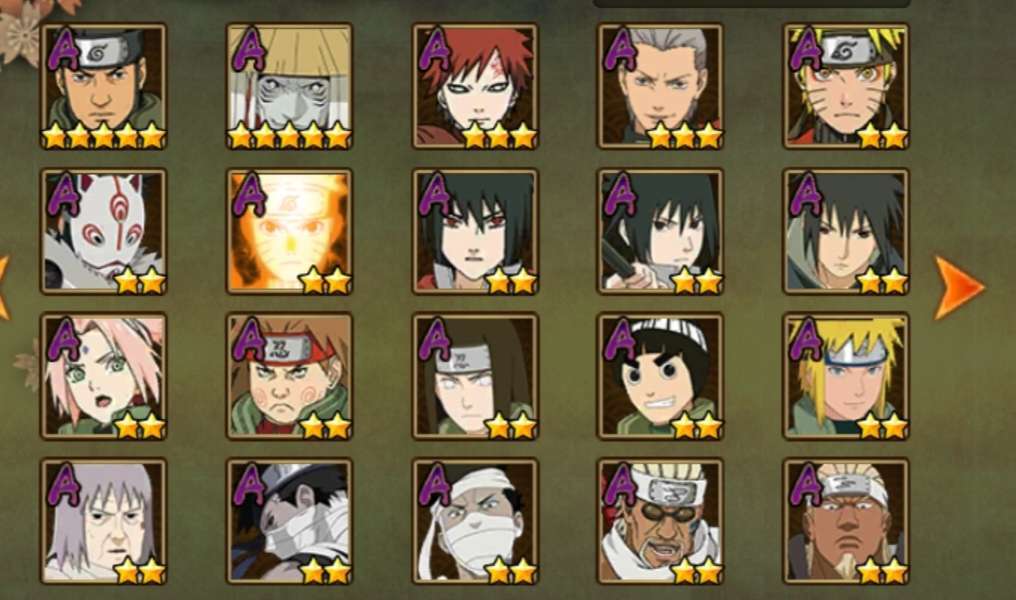The width and height of the screenshot is (1016, 600).
Task: Go to previous page with left orange arrow
Action: 4,288
